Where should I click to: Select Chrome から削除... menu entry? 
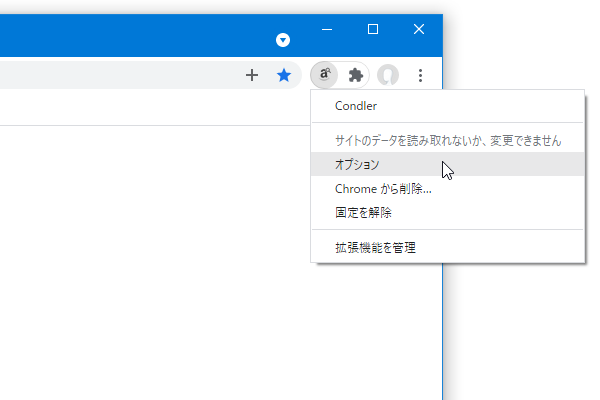point(448,189)
